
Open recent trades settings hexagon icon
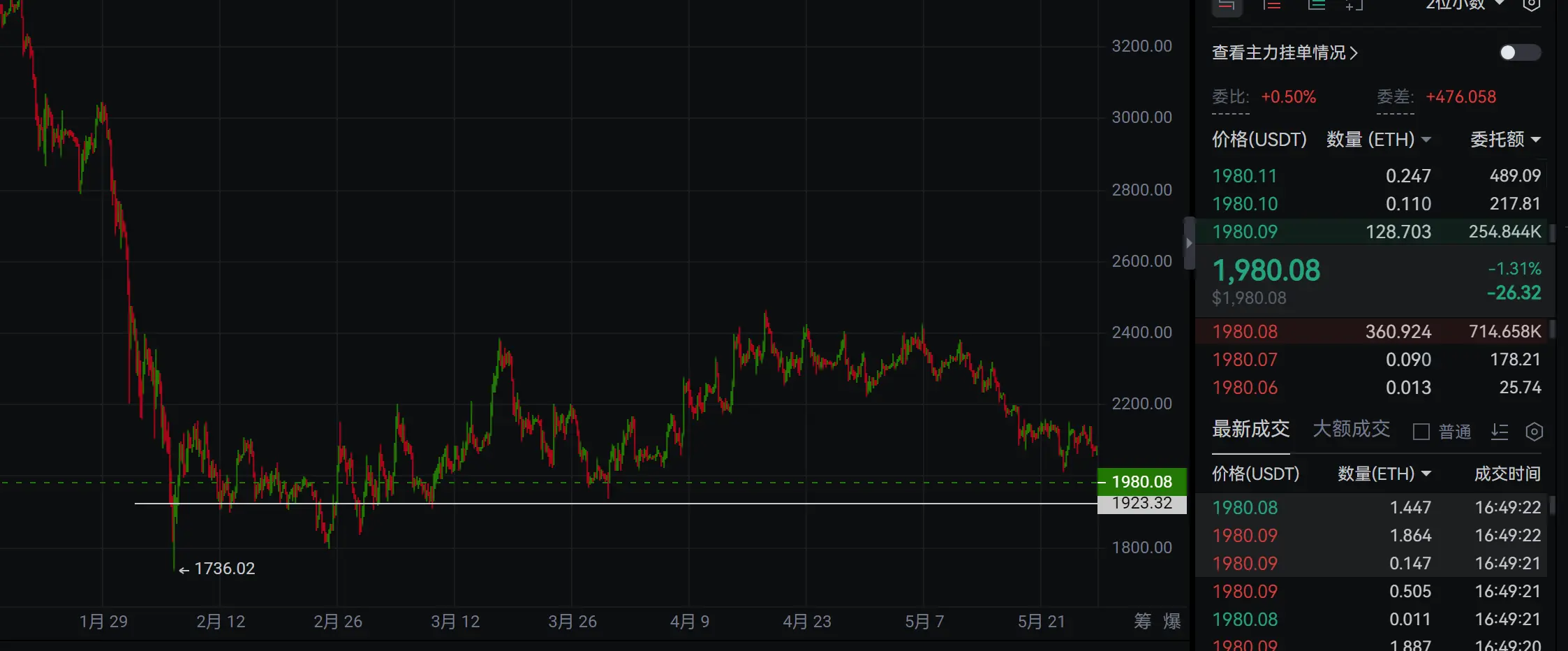tap(1534, 432)
